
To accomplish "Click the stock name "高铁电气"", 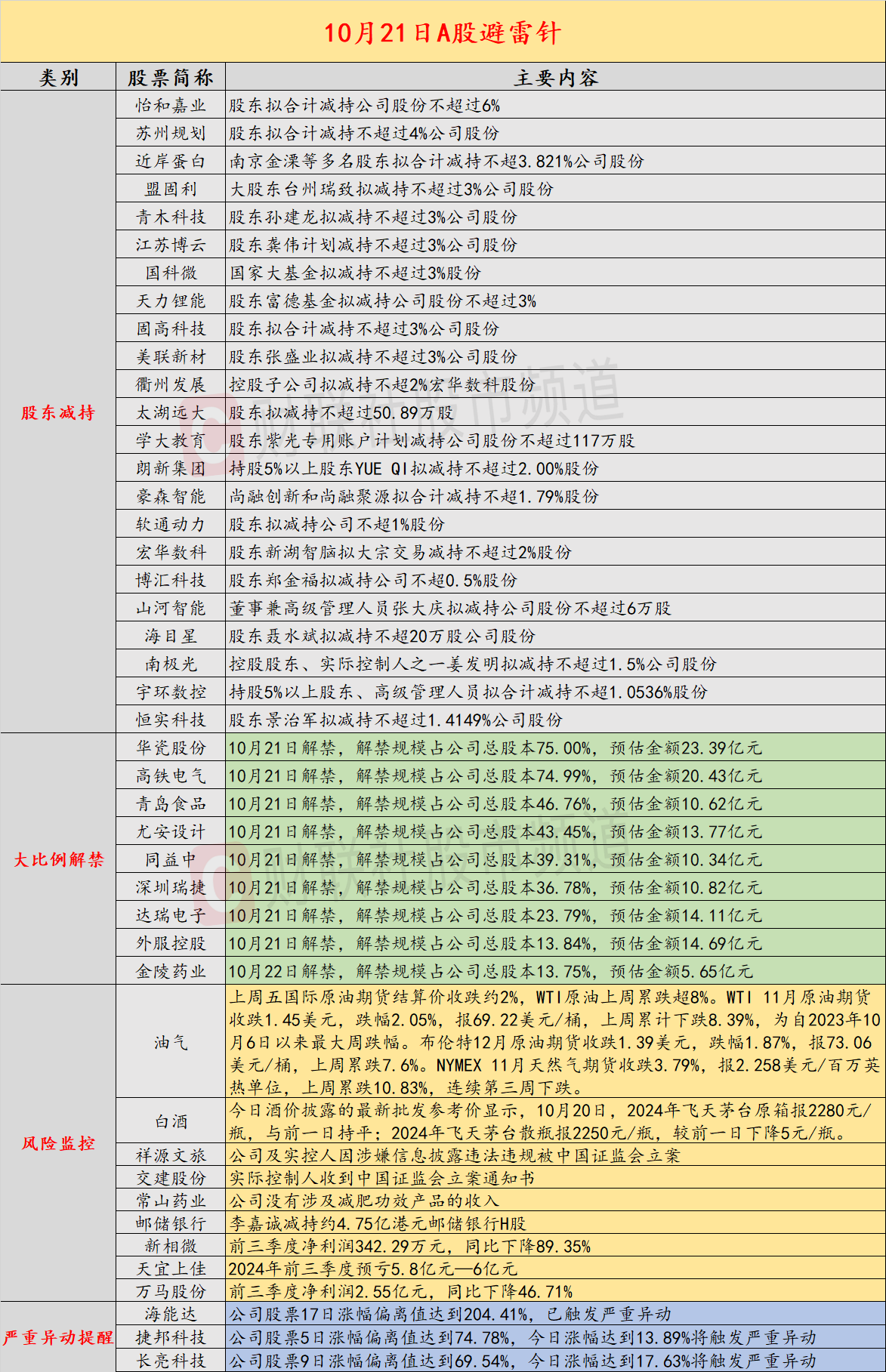I will (x=171, y=776).
